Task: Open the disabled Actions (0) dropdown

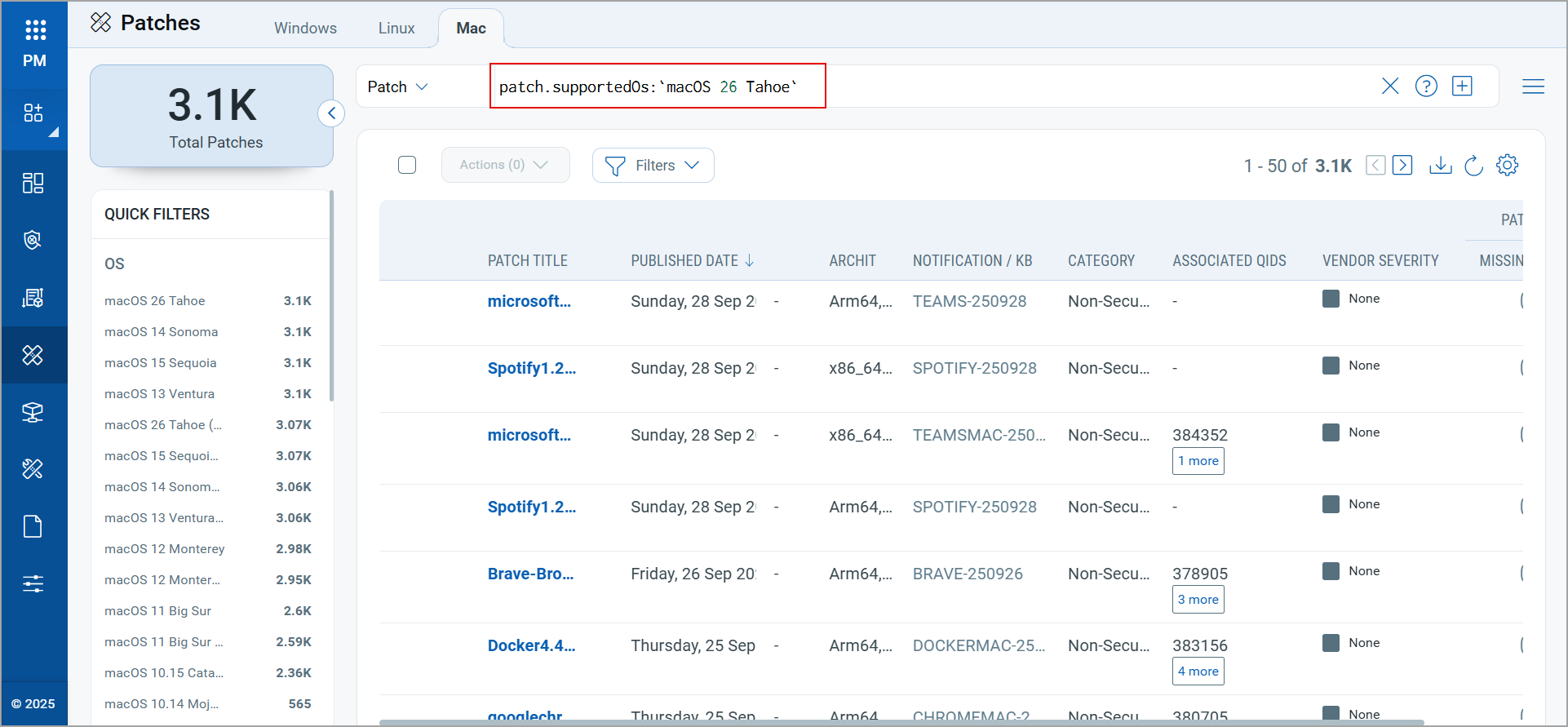Action: pos(505,166)
